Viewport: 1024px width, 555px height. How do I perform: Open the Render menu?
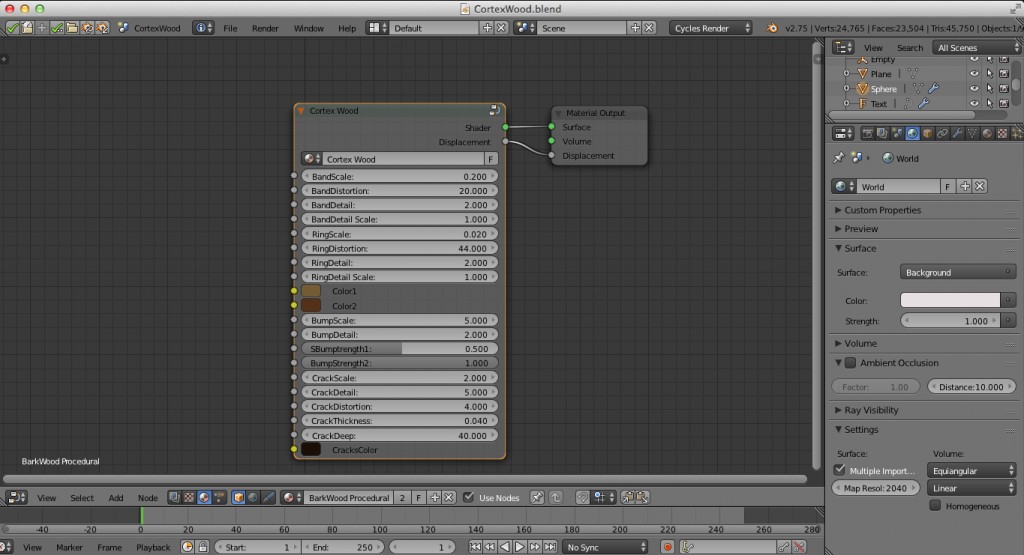pos(265,28)
